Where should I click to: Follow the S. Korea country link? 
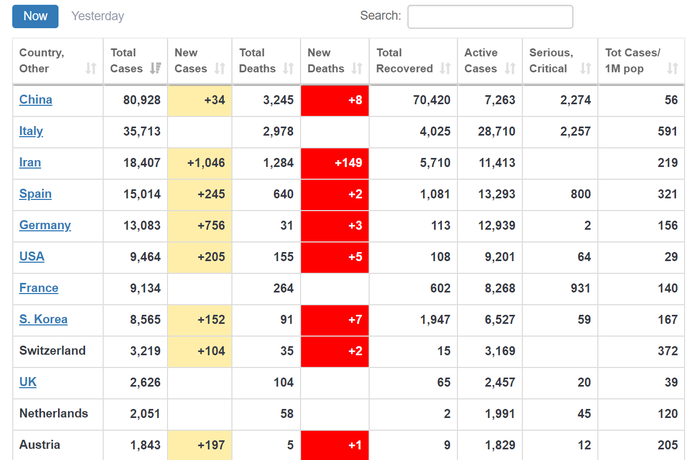[43, 319]
